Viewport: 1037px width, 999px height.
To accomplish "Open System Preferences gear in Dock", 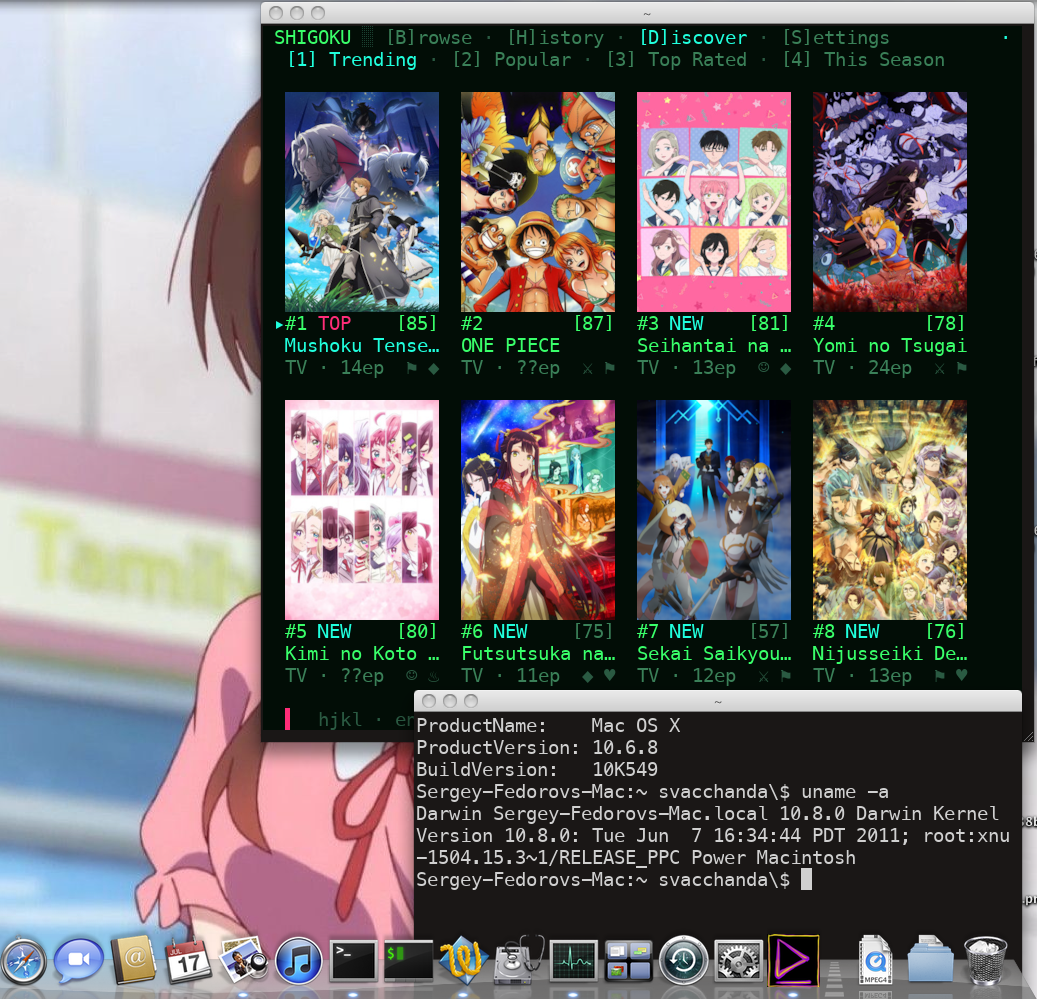I will tap(739, 961).
